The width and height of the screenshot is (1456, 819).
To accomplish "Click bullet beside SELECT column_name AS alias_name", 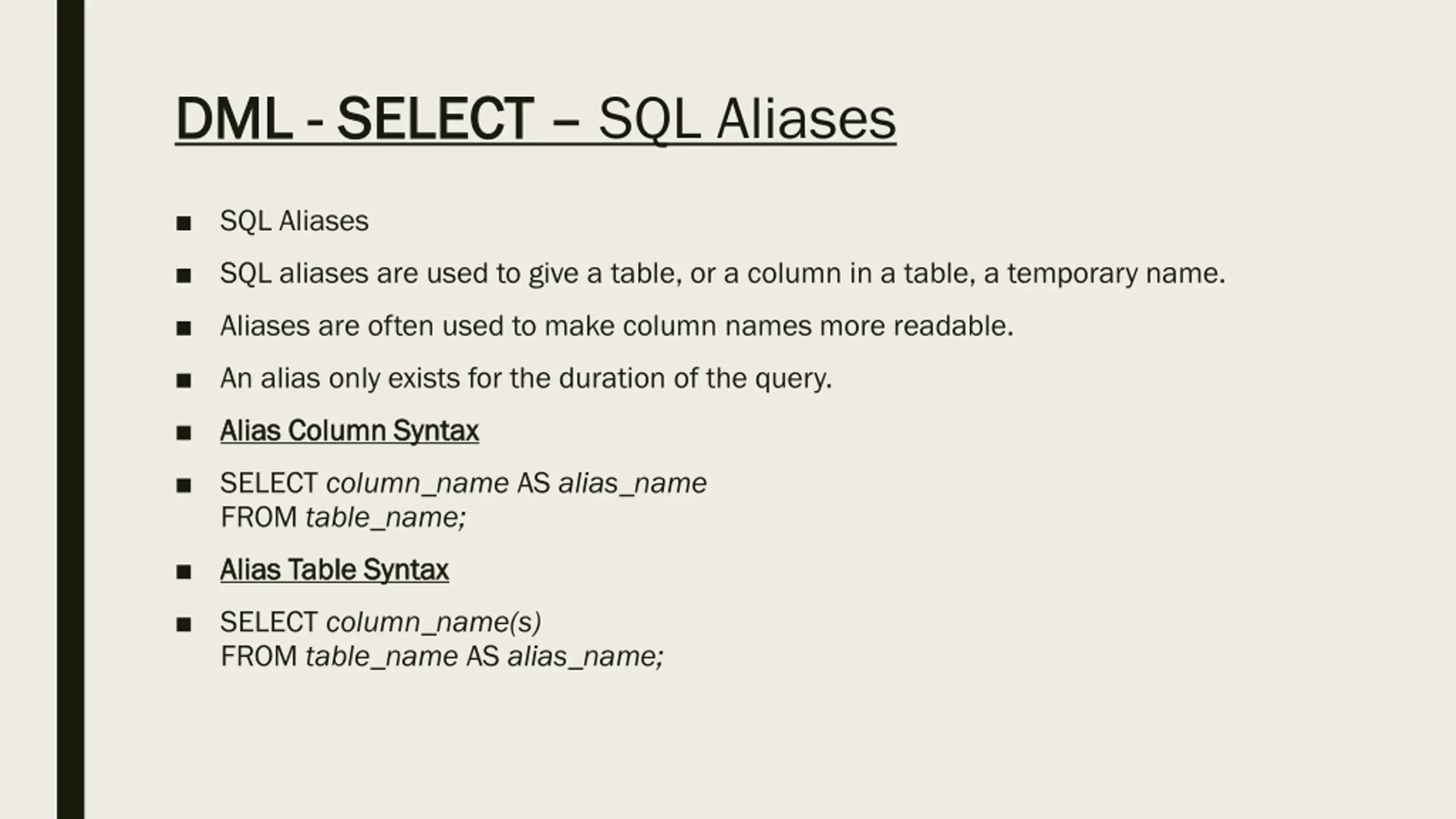I will point(183,486).
